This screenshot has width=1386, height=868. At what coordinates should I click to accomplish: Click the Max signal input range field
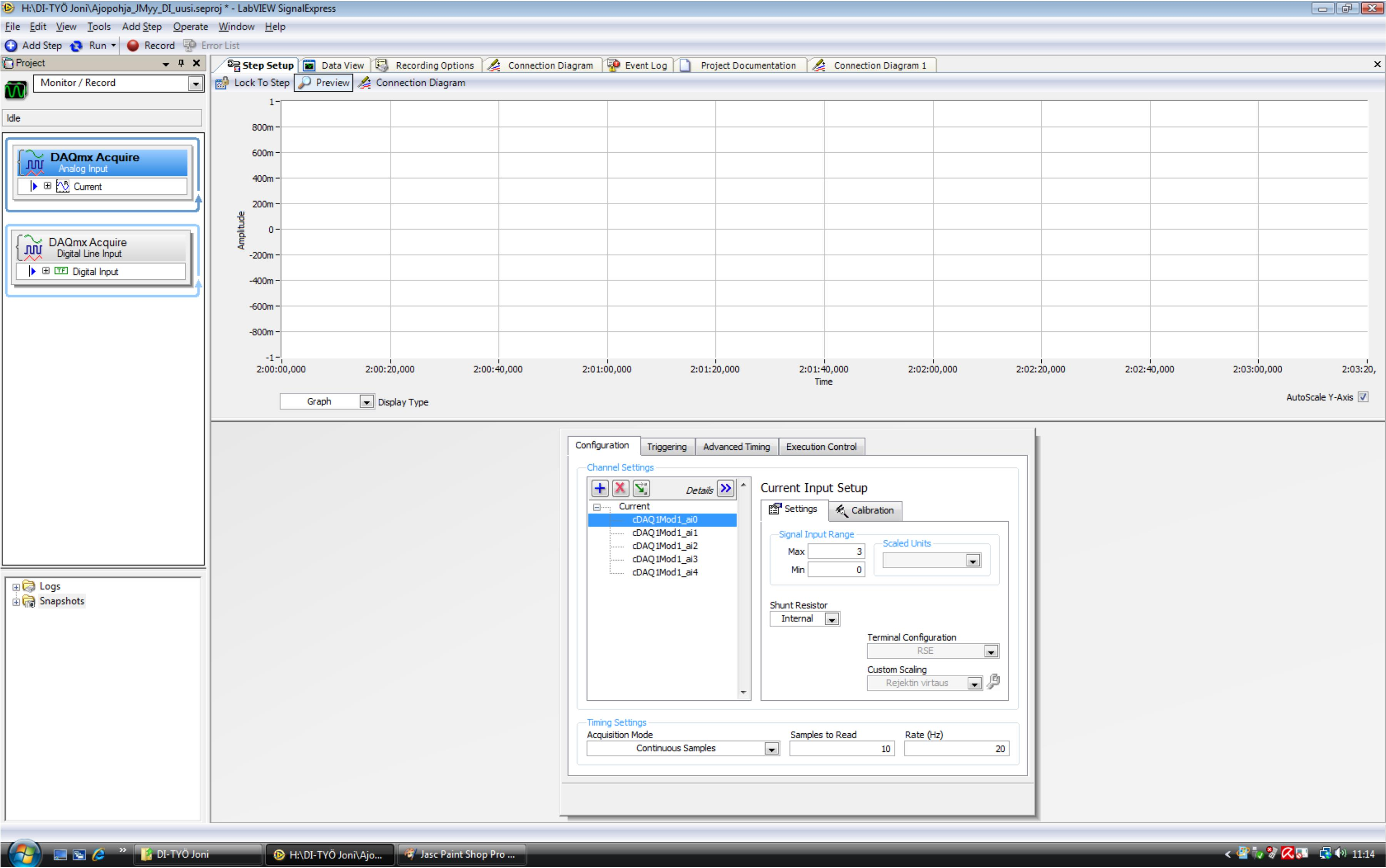(836, 552)
